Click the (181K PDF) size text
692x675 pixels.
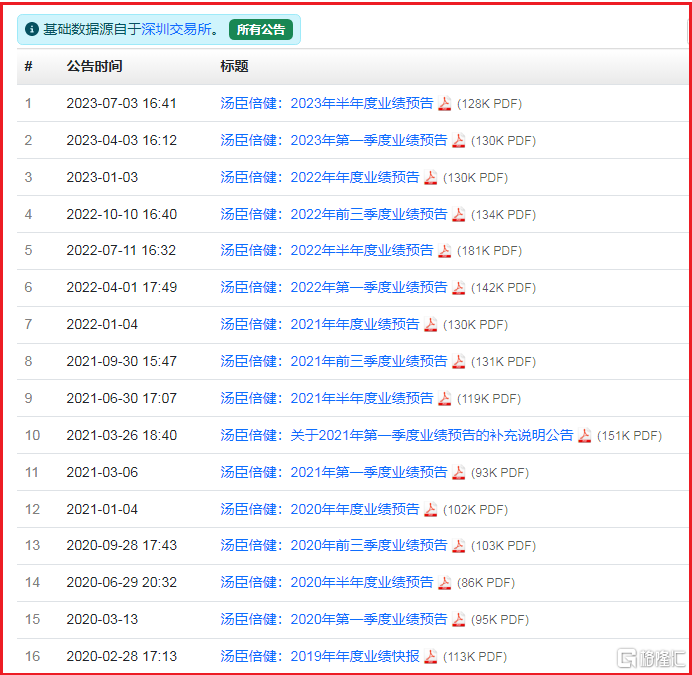click(x=489, y=252)
